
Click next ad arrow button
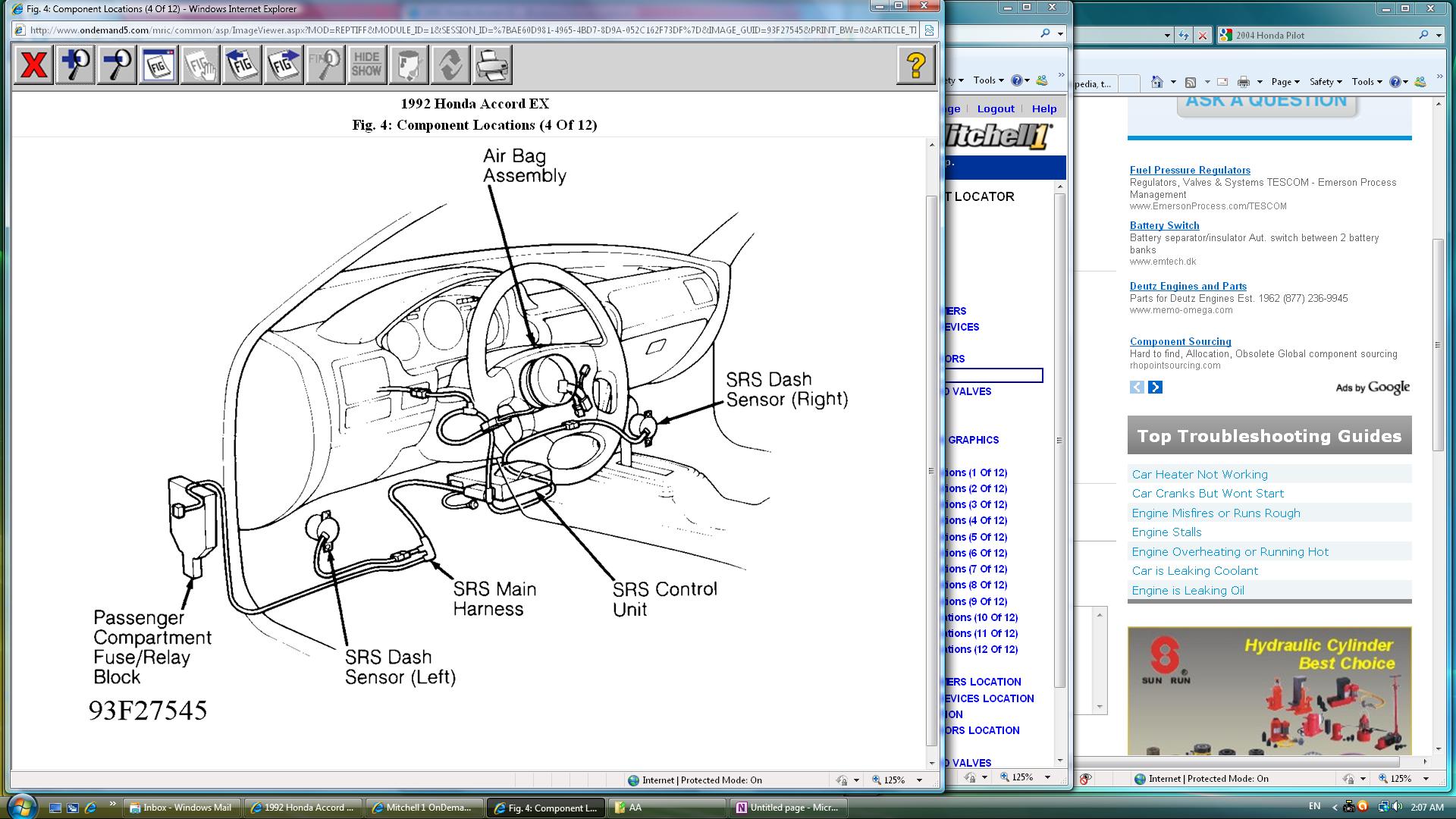[1155, 388]
